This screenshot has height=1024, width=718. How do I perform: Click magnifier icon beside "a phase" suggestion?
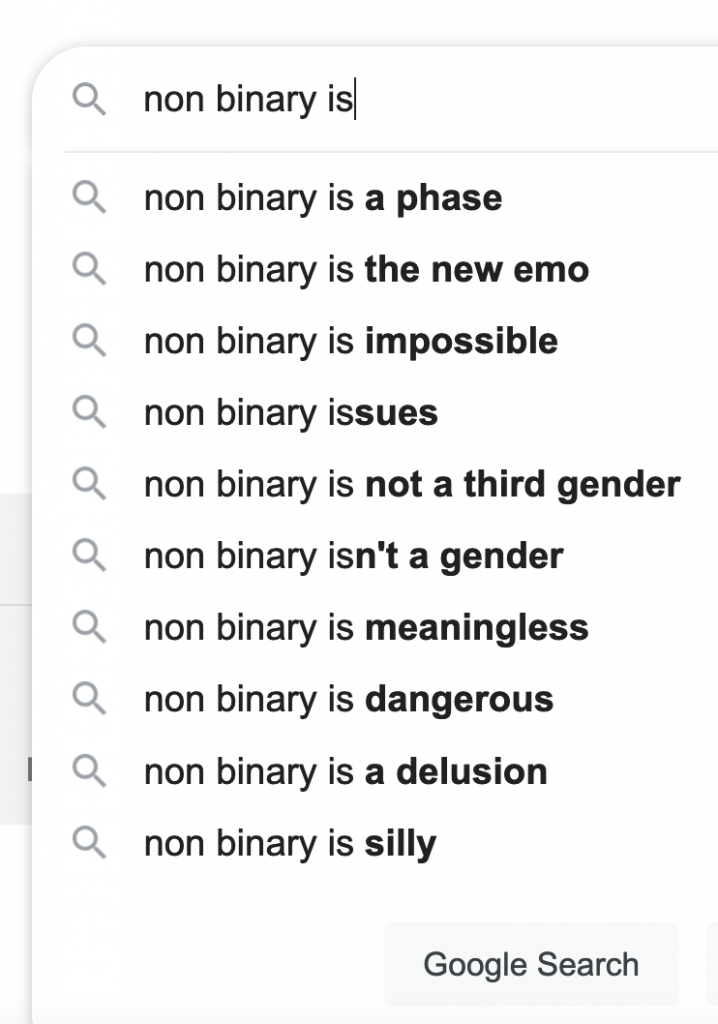(89, 198)
